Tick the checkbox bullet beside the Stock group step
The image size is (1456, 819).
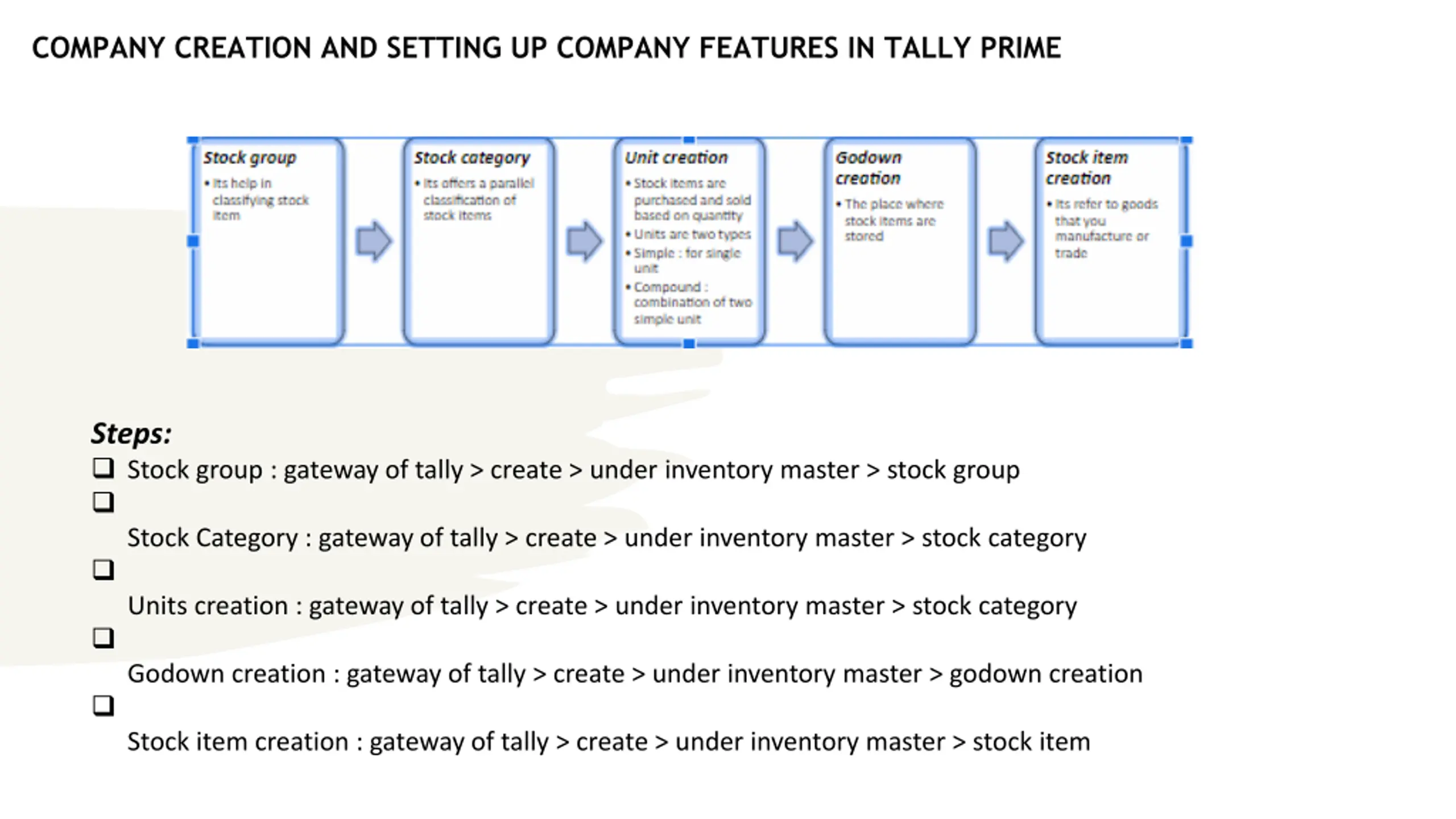(x=104, y=468)
